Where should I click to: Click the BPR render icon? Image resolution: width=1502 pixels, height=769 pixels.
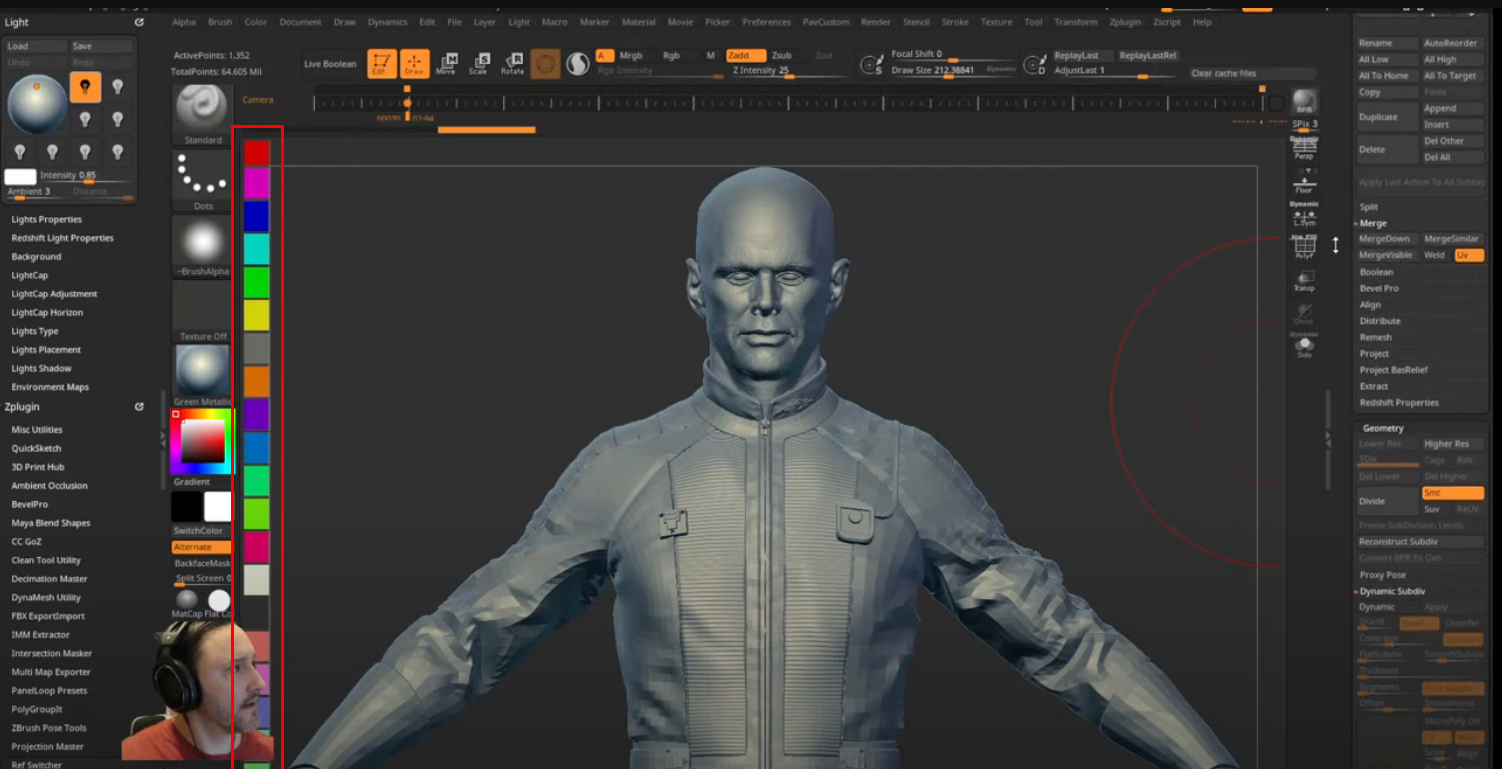pos(1304,101)
